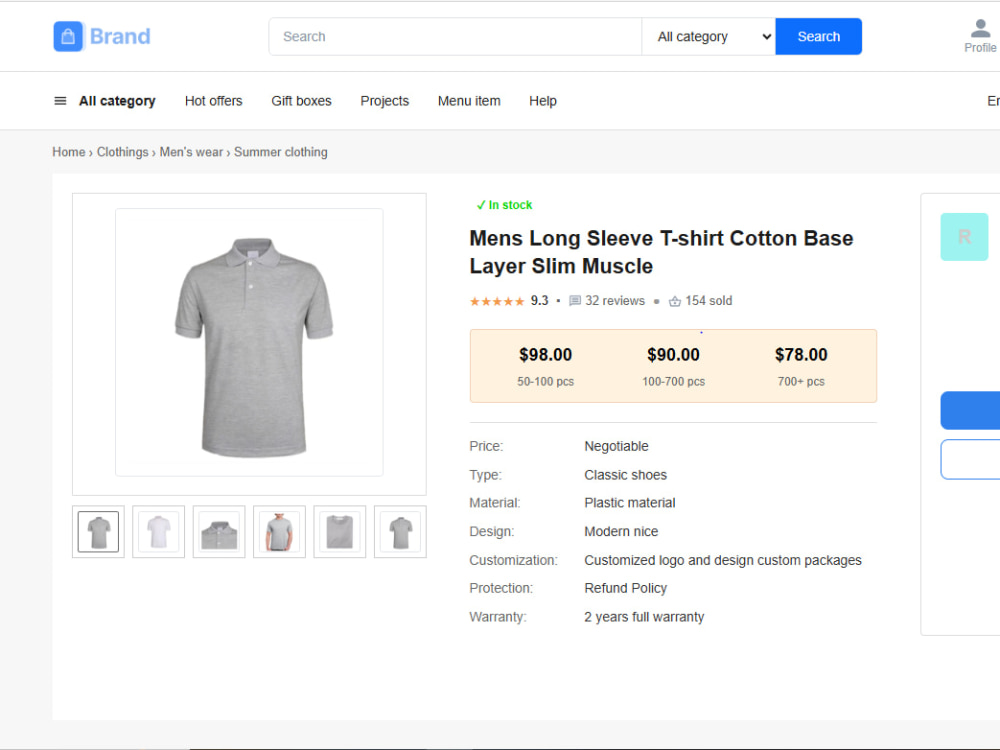Viewport: 1000px width, 750px height.
Task: Click the 154 sold text
Action: point(709,300)
